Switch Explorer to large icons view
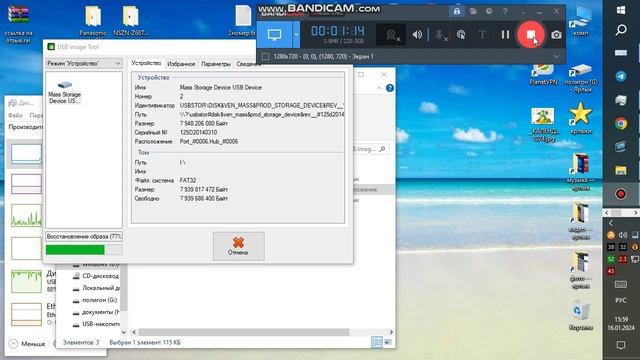Image resolution: width=640 pixels, height=360 pixels. pyautogui.click(x=387, y=342)
